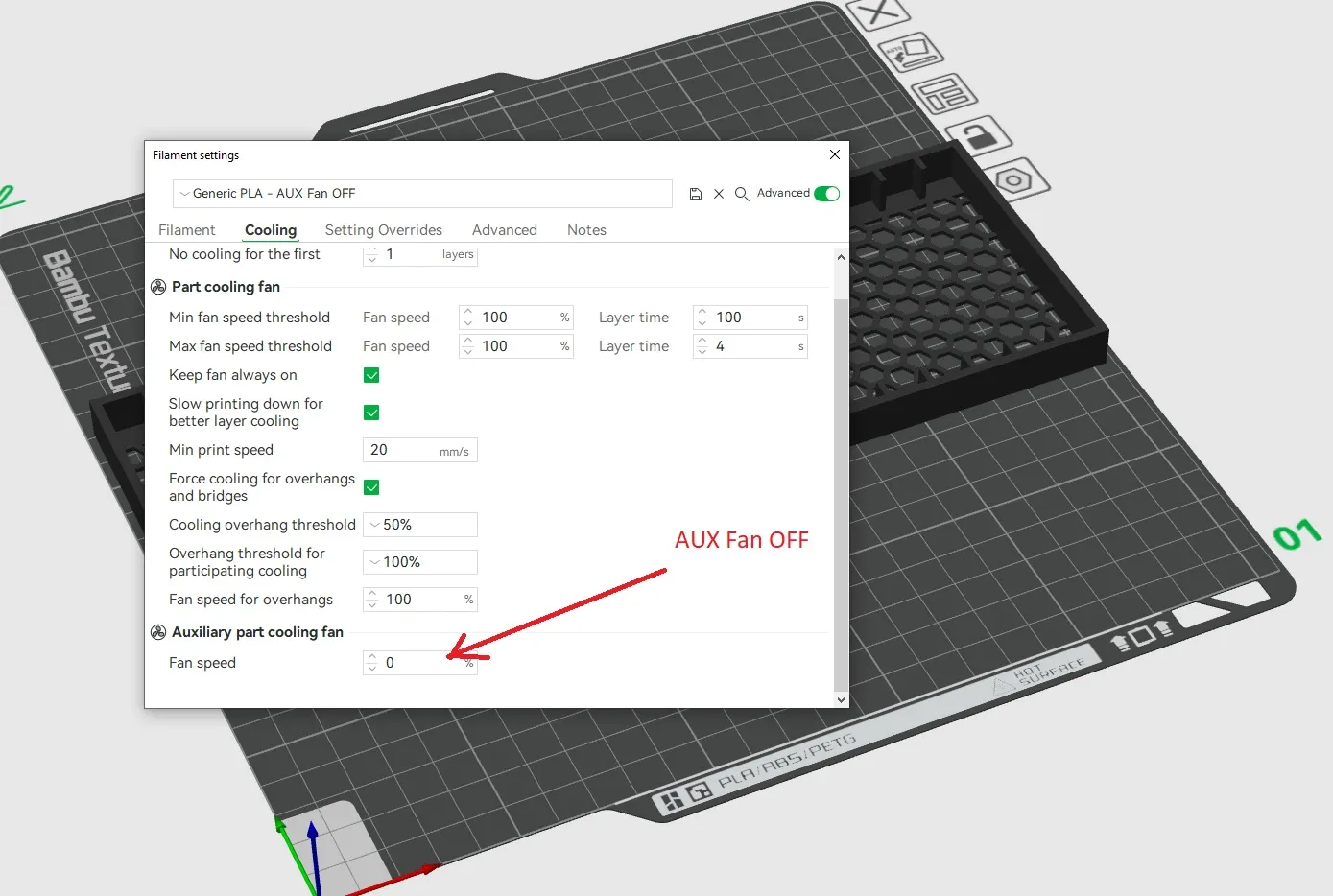Image resolution: width=1333 pixels, height=896 pixels.
Task: Click the auto-orient icon on the build plate
Action: (912, 52)
